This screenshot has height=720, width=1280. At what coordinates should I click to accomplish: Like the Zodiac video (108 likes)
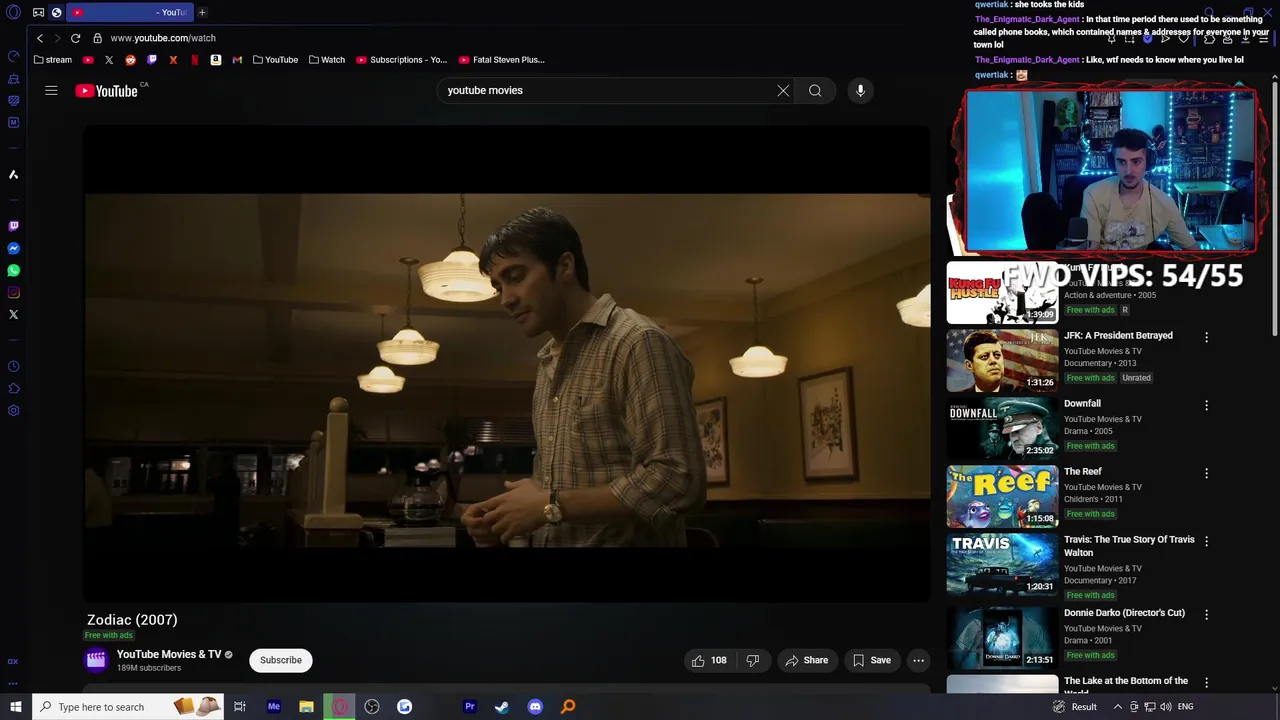click(709, 660)
